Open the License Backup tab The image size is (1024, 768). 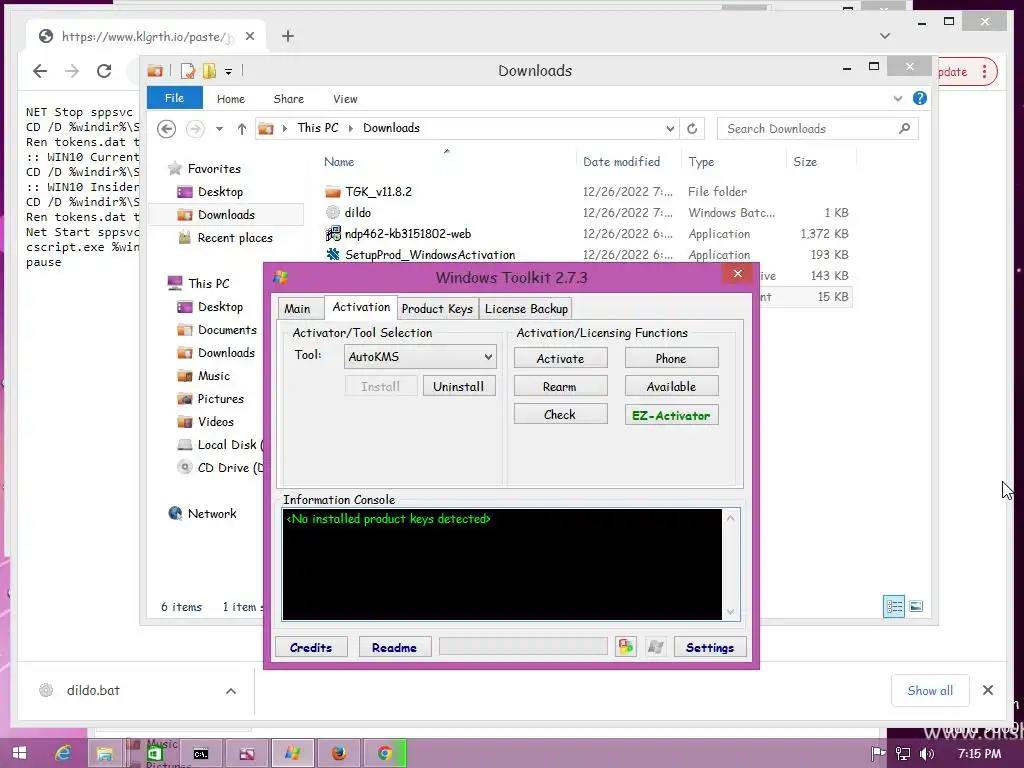[526, 308]
